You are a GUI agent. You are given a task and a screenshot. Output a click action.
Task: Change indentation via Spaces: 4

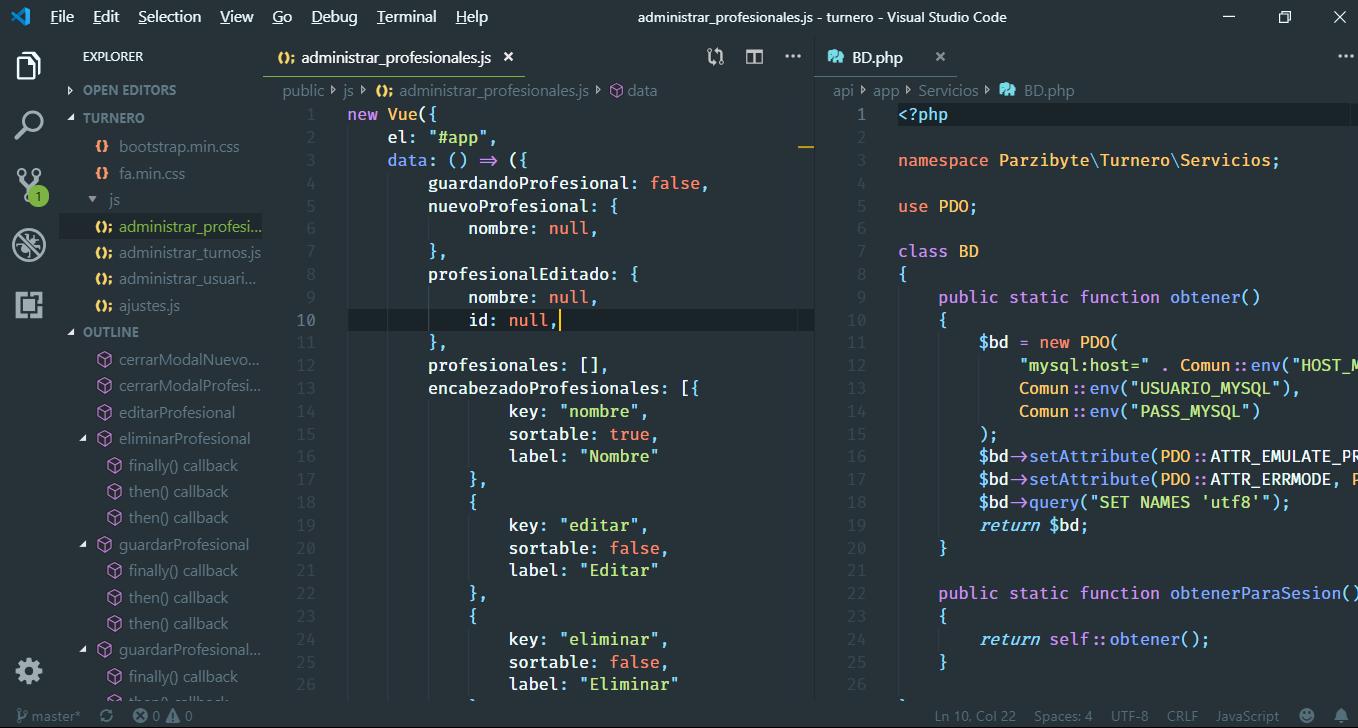point(1063,716)
